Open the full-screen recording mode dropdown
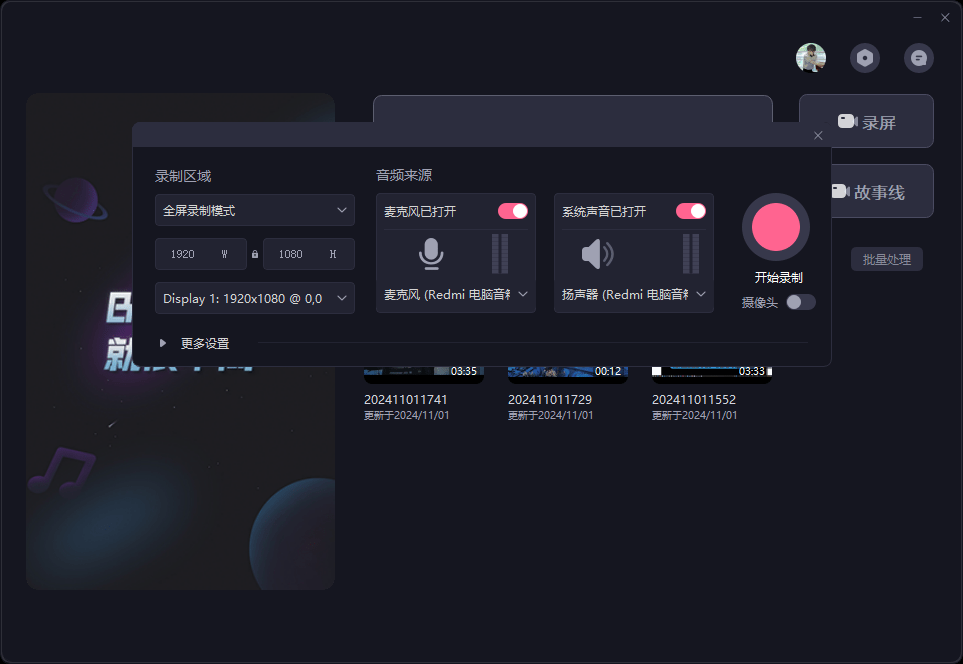Viewport: 963px width, 664px height. [255, 211]
